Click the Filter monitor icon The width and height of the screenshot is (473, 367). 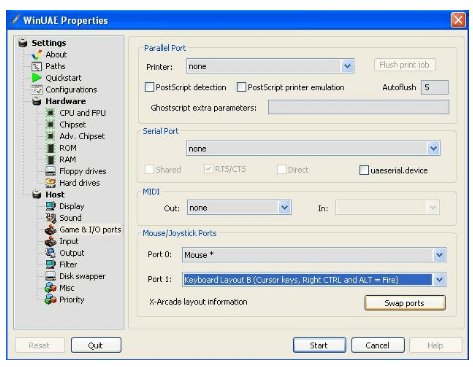pos(50,264)
